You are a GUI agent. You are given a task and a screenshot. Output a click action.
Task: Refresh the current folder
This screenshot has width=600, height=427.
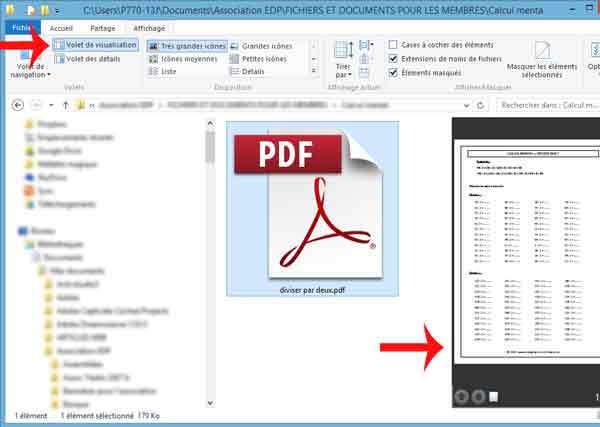(481, 105)
